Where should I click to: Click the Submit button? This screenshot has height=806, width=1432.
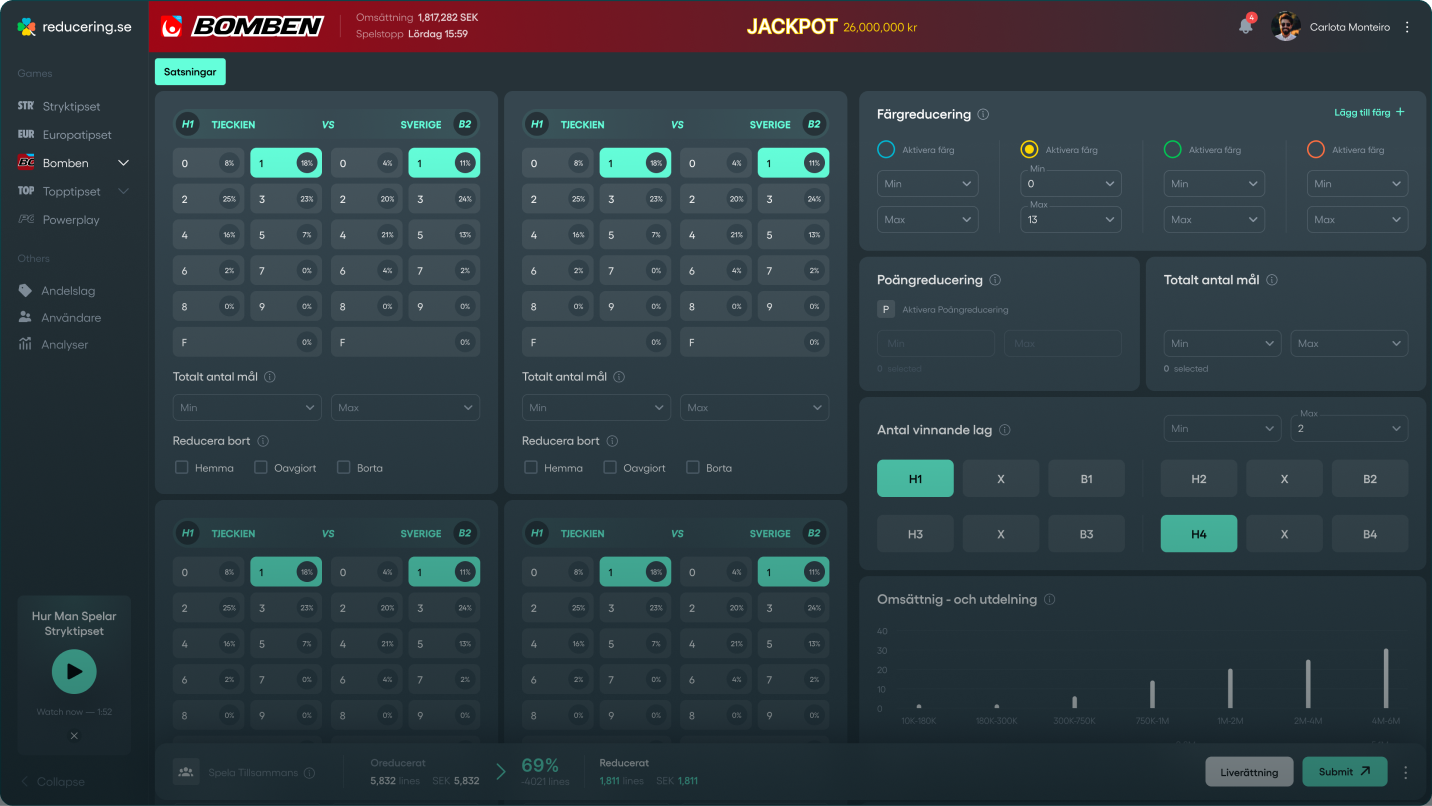[x=1344, y=772]
